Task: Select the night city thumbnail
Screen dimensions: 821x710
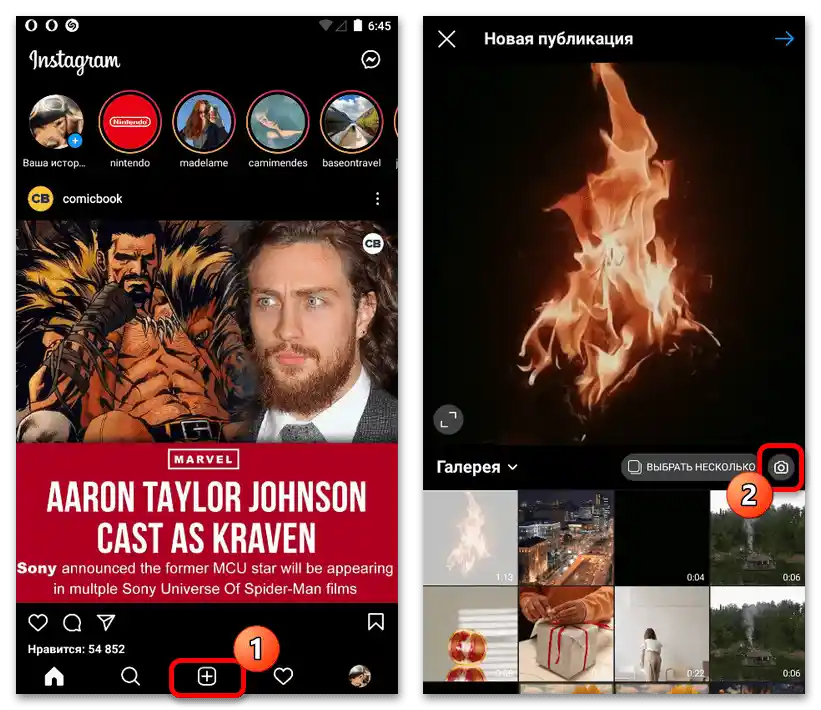Action: 566,538
